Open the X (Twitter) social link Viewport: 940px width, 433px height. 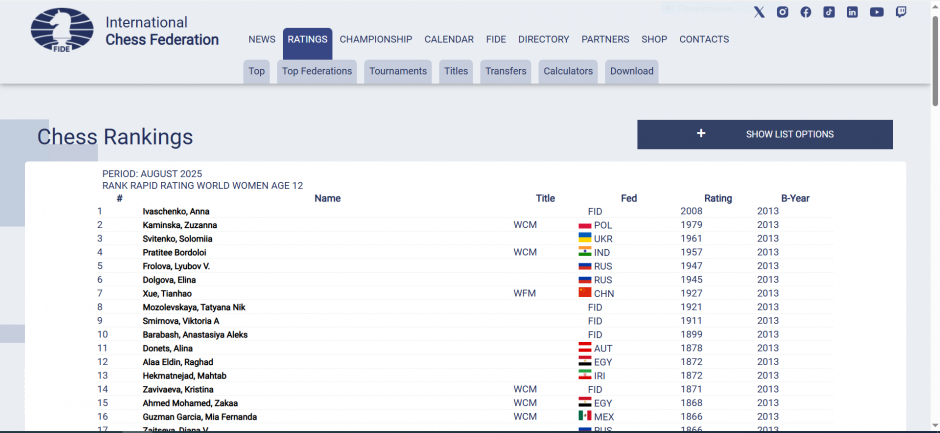[x=759, y=12]
